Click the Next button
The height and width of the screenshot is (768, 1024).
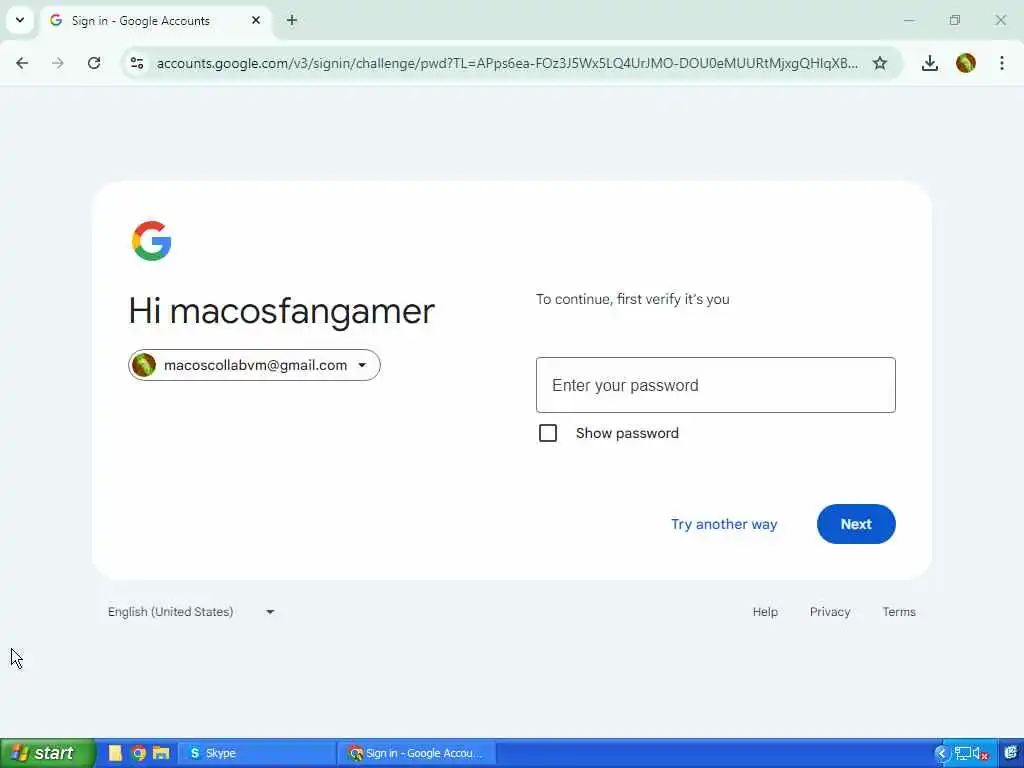click(856, 524)
